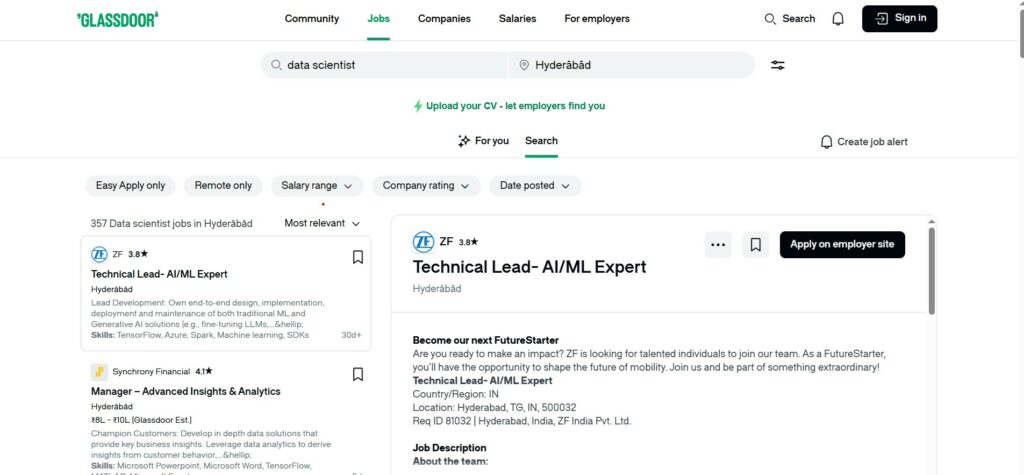Toggle the Easy Apply only filter

point(130,186)
